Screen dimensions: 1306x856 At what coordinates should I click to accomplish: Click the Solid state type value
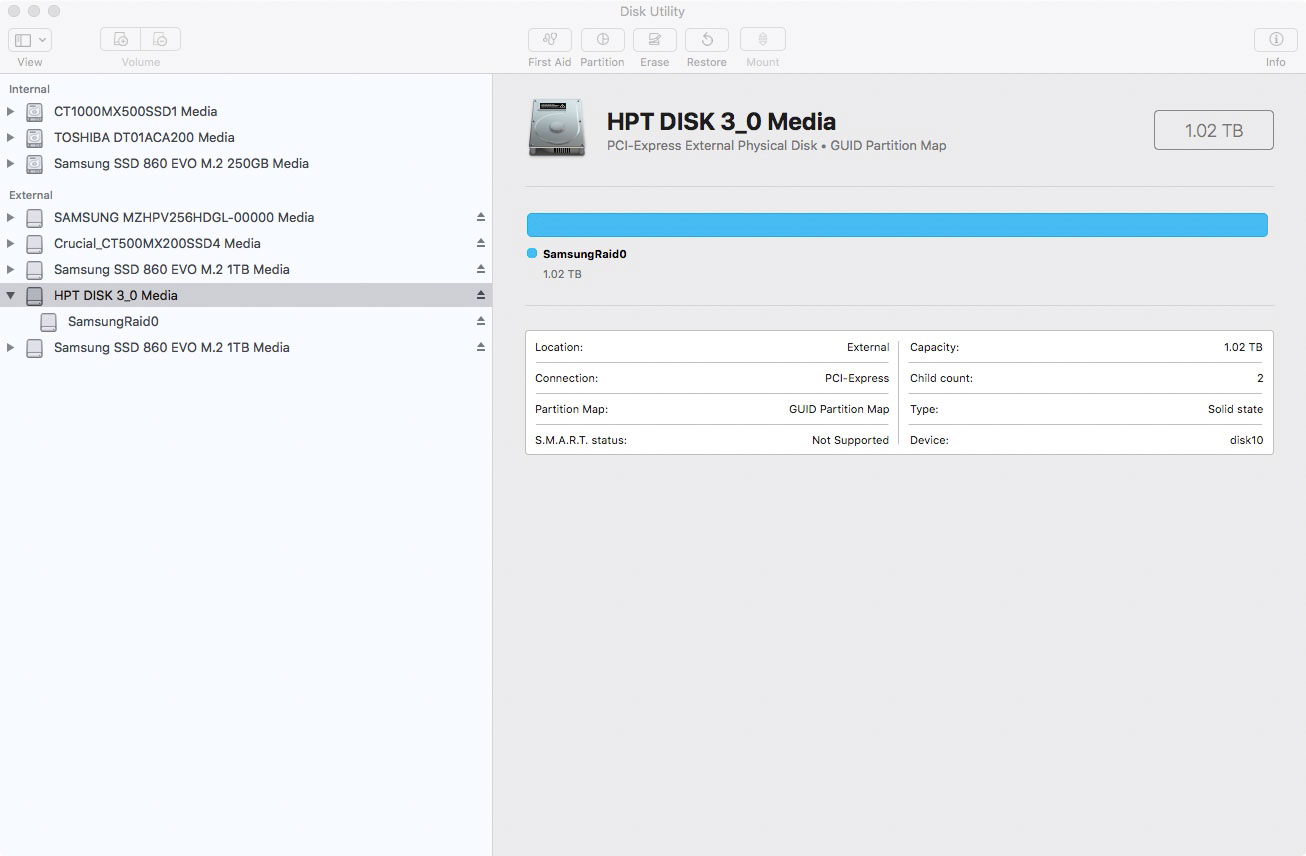click(x=1235, y=409)
